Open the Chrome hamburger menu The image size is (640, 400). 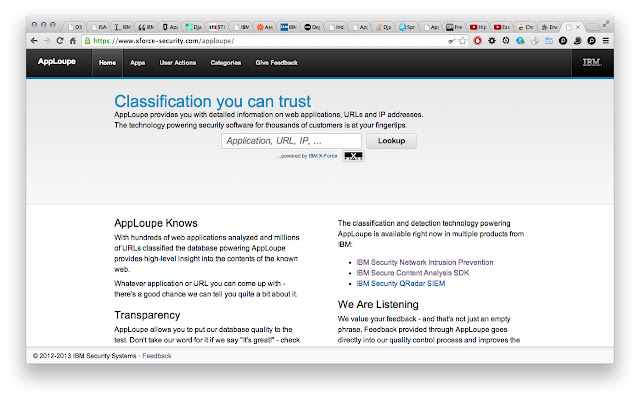pos(606,41)
